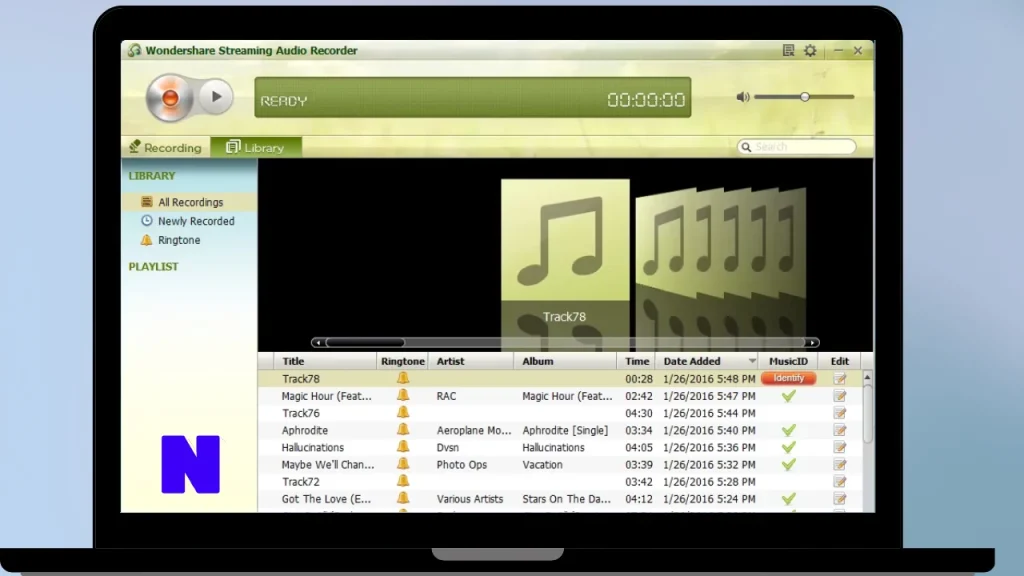The height and width of the screenshot is (576, 1024).
Task: Mute audio via the speaker icon
Action: 743,97
